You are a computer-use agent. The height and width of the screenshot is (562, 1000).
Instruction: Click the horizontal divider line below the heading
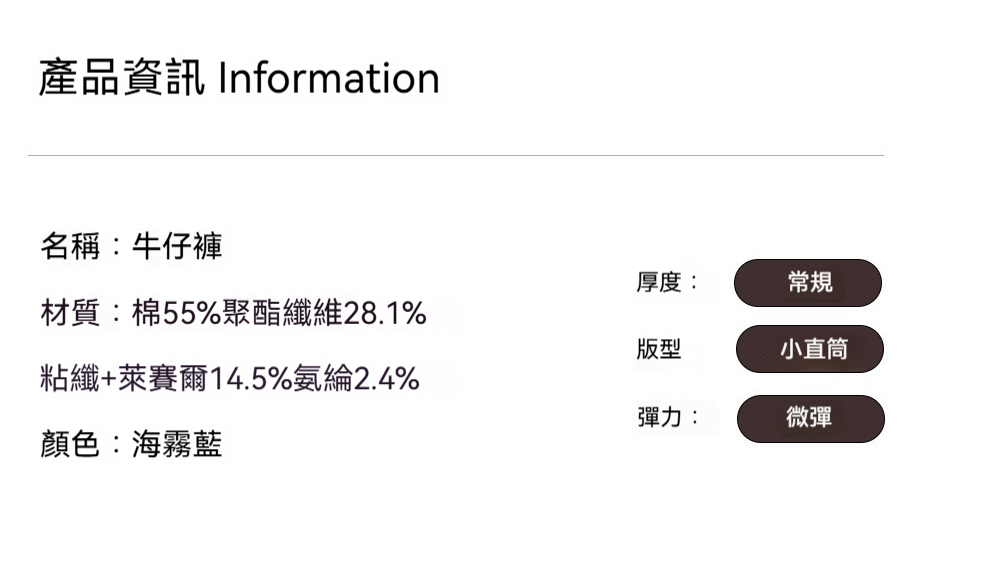pyautogui.click(x=456, y=156)
